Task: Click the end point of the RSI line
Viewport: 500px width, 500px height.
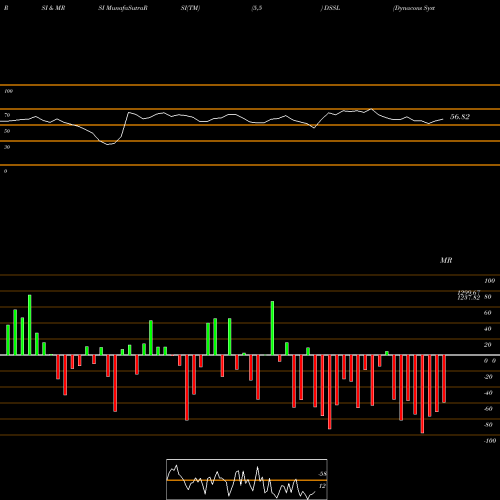Action: click(443, 119)
